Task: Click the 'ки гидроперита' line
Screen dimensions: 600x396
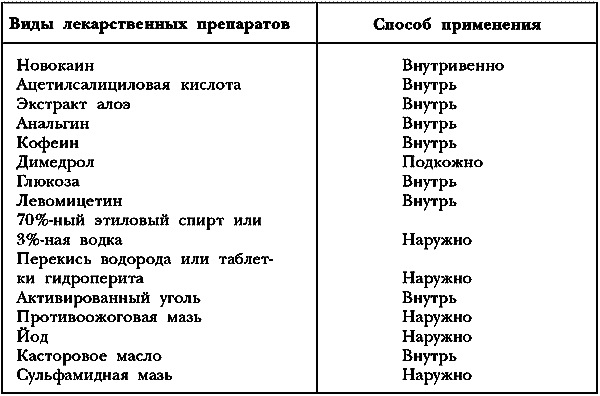Action: pyautogui.click(x=80, y=279)
